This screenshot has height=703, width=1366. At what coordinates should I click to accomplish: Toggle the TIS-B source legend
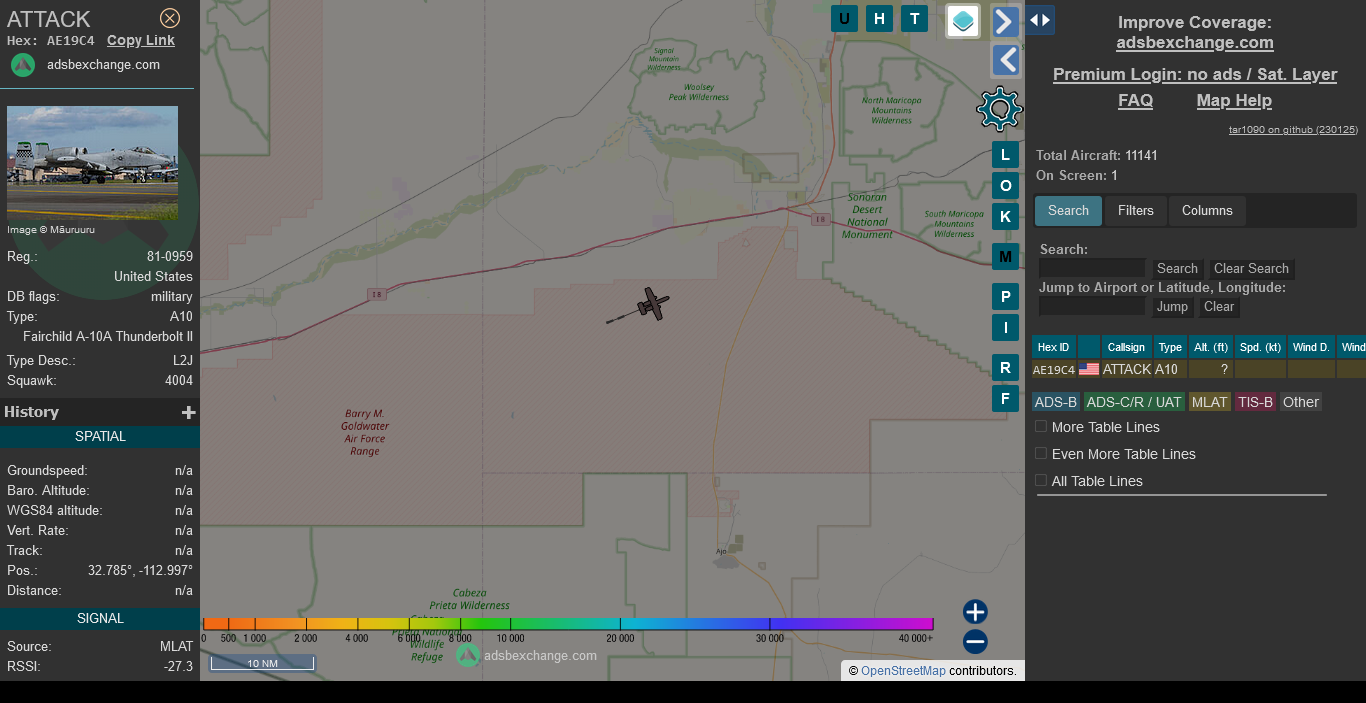(1255, 402)
